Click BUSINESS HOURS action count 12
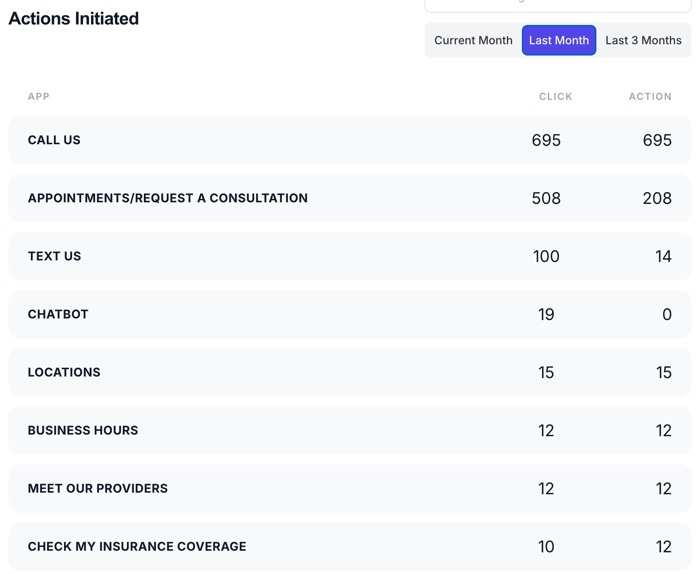This screenshot has height=574, width=700. (663, 430)
